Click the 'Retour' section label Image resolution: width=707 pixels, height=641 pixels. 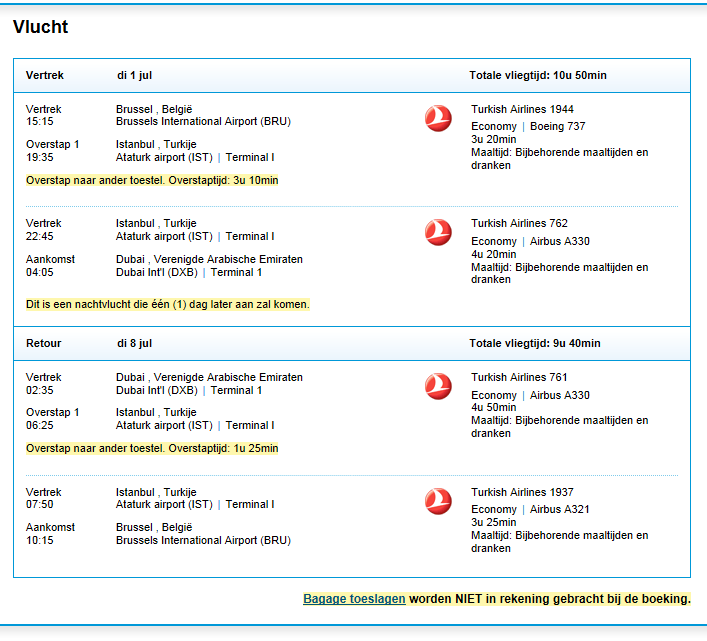43,343
